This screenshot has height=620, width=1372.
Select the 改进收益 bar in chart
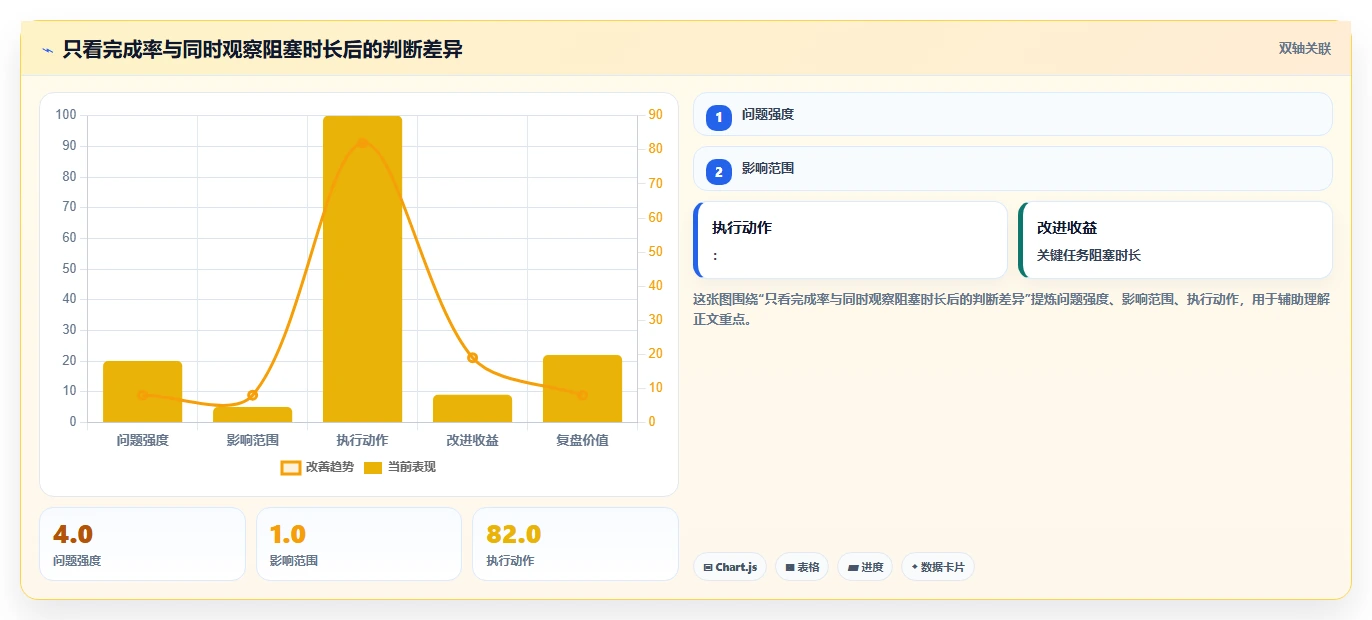472,409
